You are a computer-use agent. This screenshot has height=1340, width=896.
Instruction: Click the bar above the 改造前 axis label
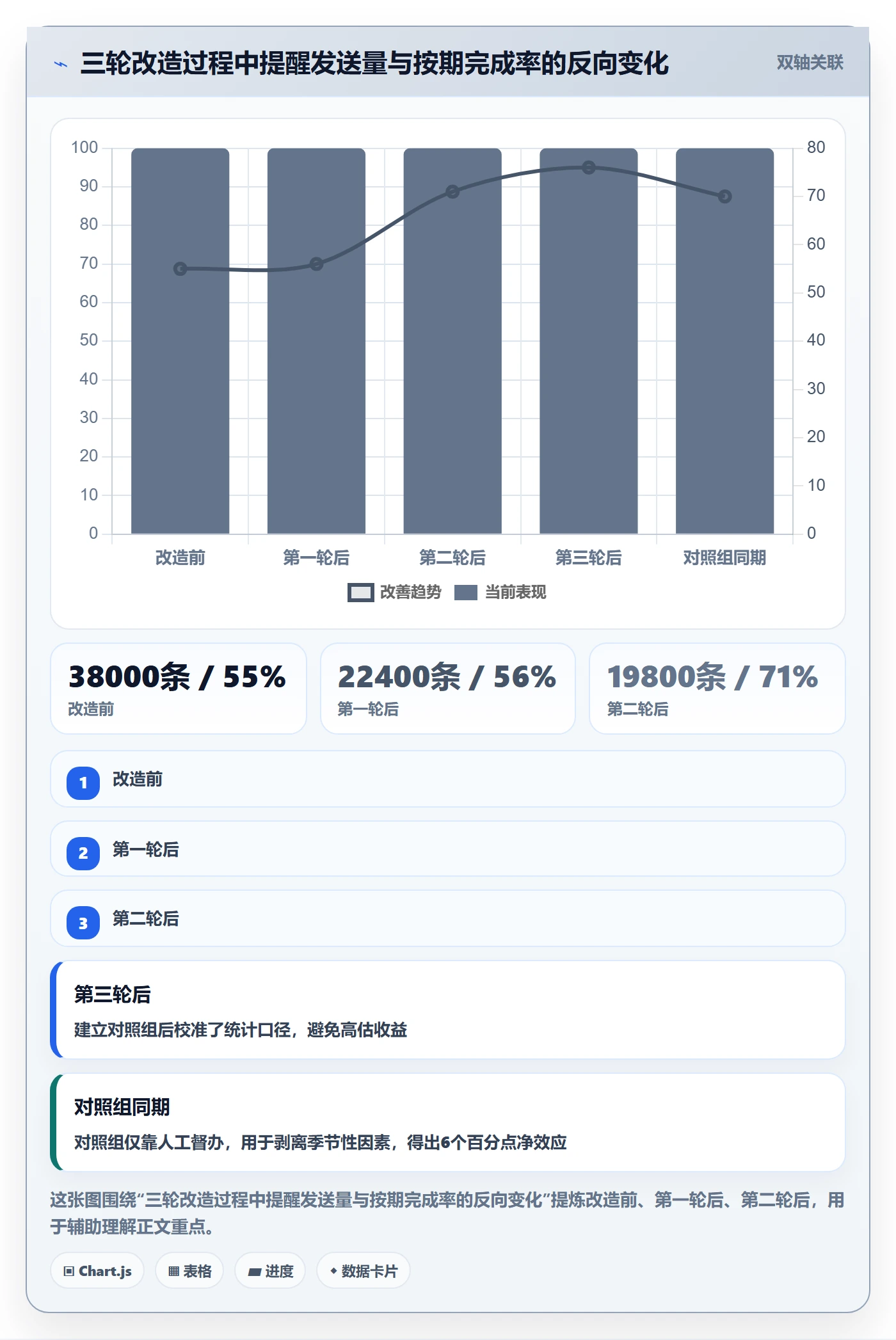(x=180, y=341)
